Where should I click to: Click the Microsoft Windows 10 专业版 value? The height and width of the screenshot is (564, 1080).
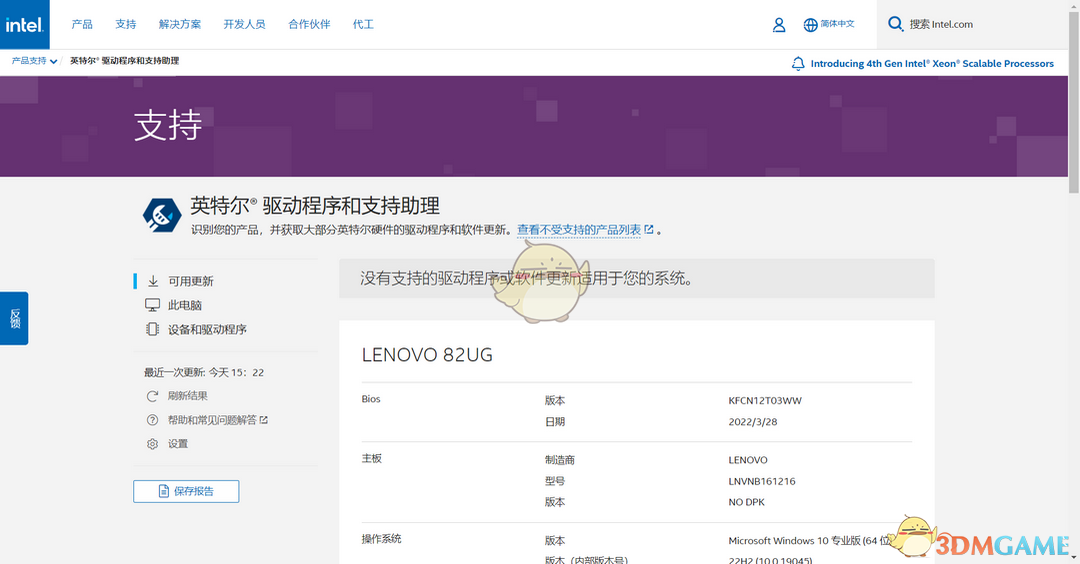pos(811,541)
